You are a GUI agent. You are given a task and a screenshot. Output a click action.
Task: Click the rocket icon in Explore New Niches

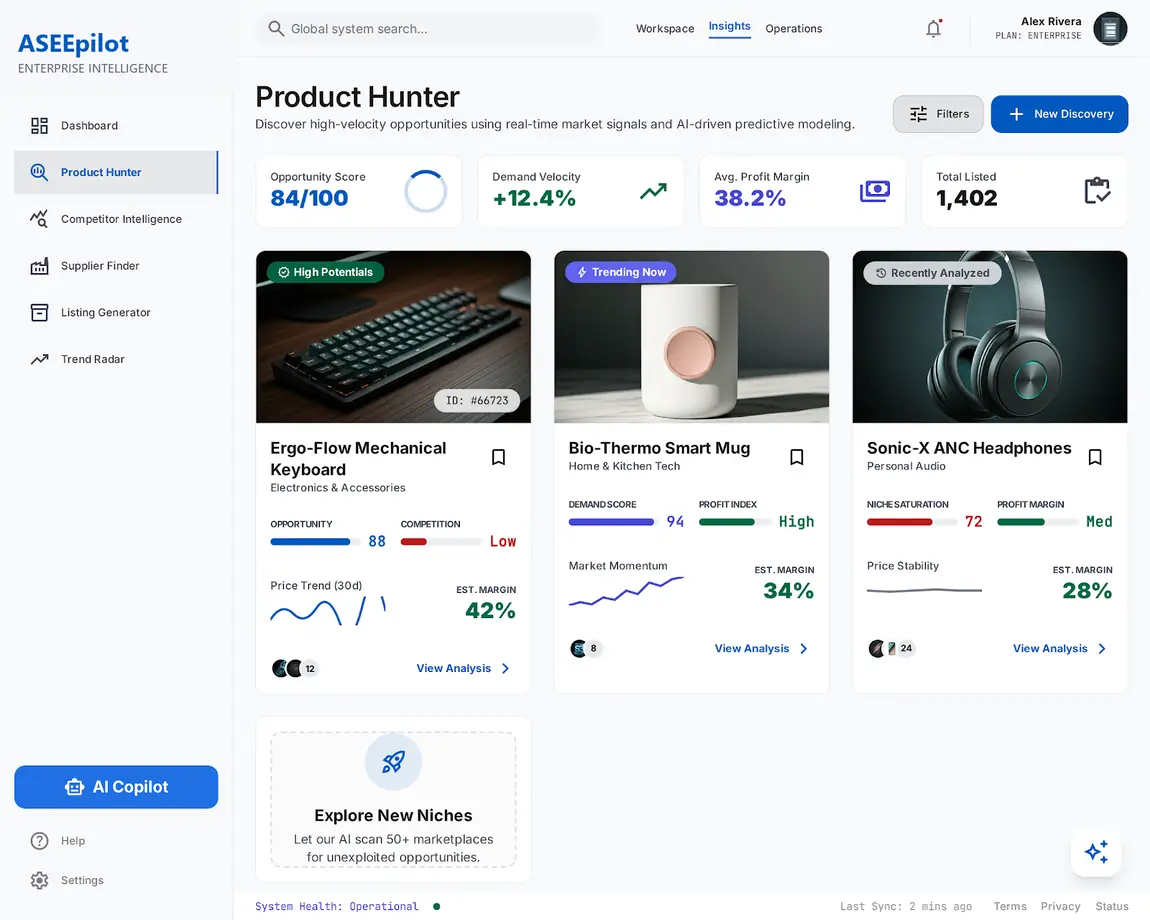tap(393, 762)
